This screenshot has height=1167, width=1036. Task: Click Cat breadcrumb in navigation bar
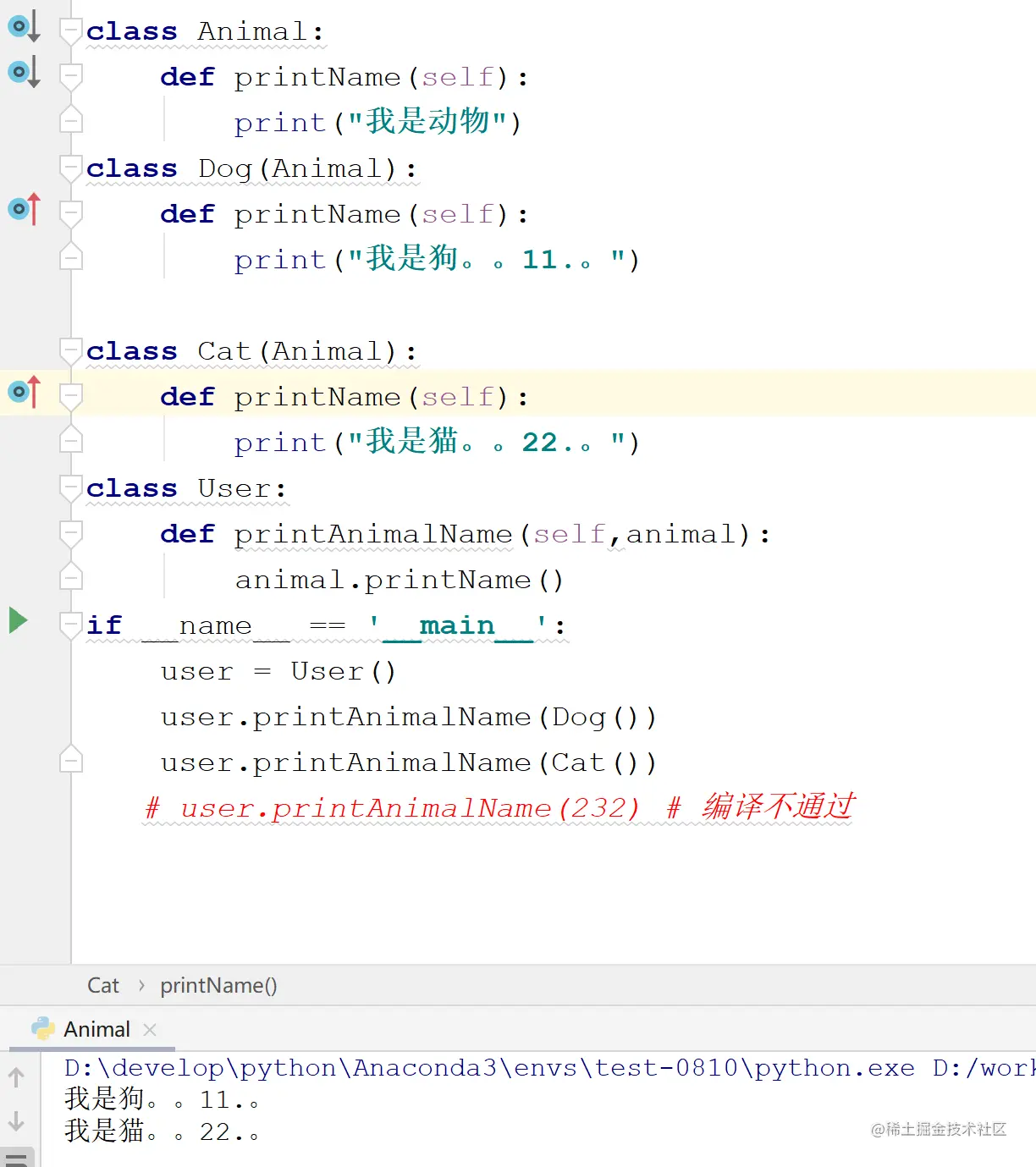(103, 986)
